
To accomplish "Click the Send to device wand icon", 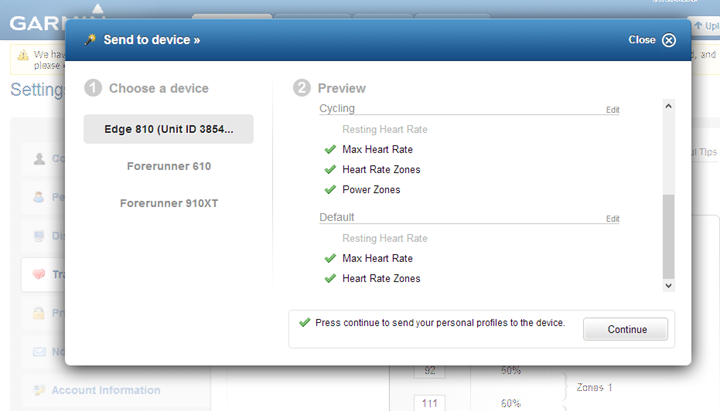I will point(90,40).
